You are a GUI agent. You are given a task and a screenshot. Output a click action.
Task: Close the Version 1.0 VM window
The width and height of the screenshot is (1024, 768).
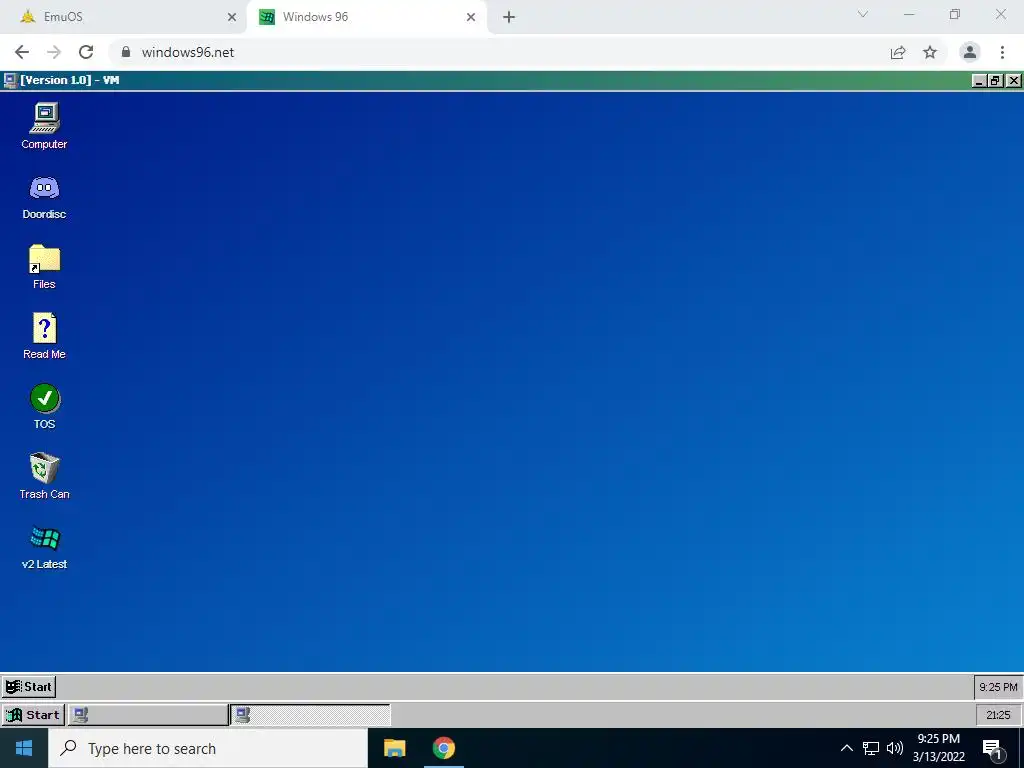1013,80
